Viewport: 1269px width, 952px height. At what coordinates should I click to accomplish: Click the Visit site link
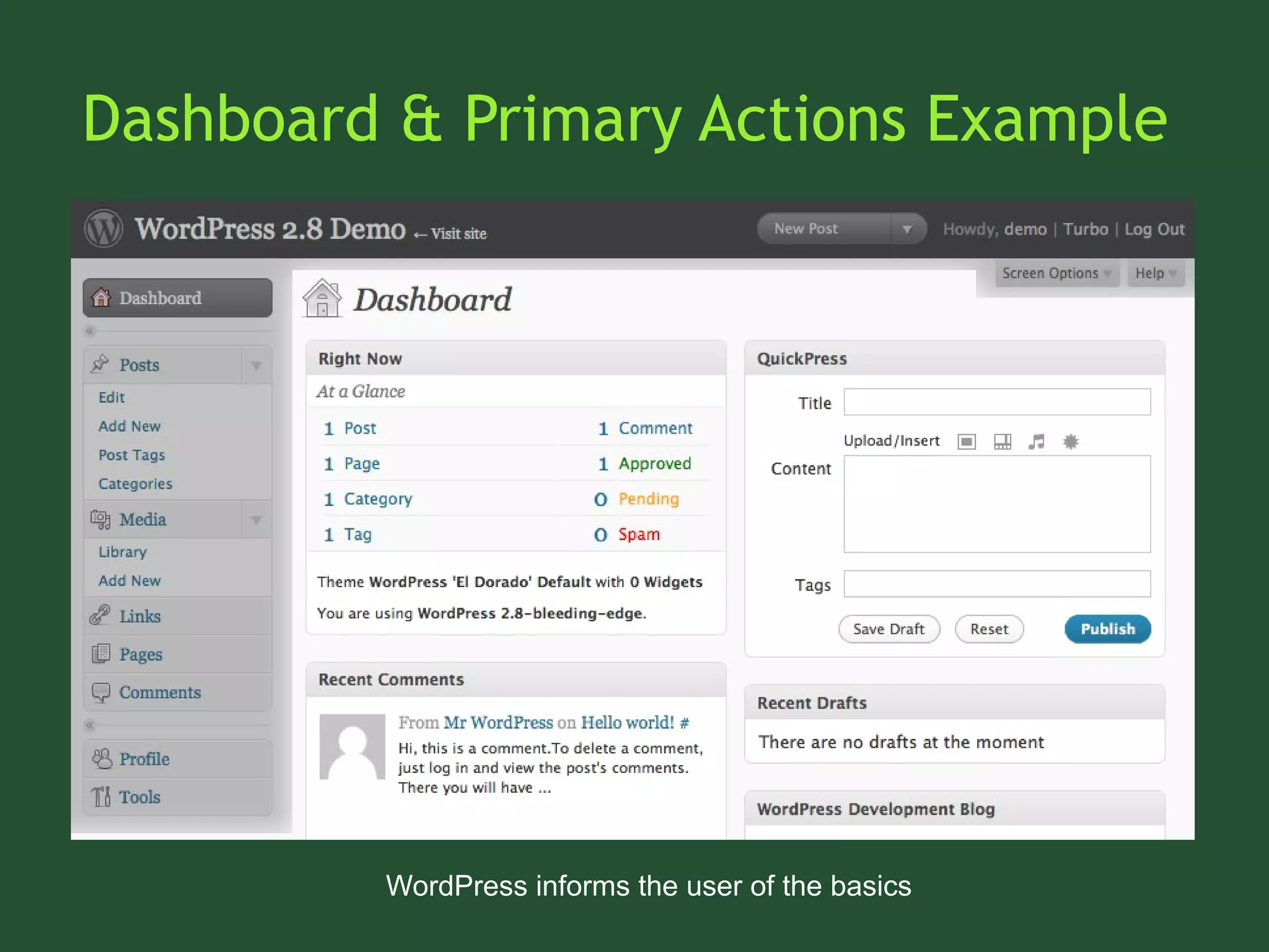(450, 234)
